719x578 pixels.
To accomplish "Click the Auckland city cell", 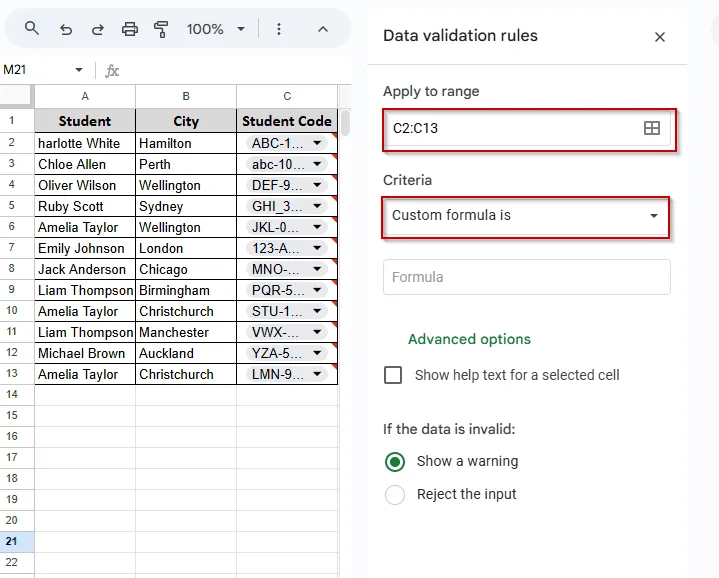I will [186, 353].
